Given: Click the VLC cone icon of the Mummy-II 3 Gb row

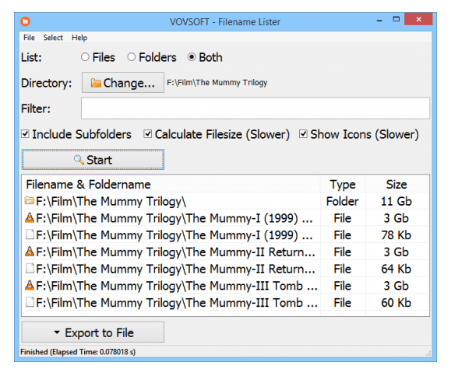Looking at the screenshot, I should pyautogui.click(x=30, y=251).
